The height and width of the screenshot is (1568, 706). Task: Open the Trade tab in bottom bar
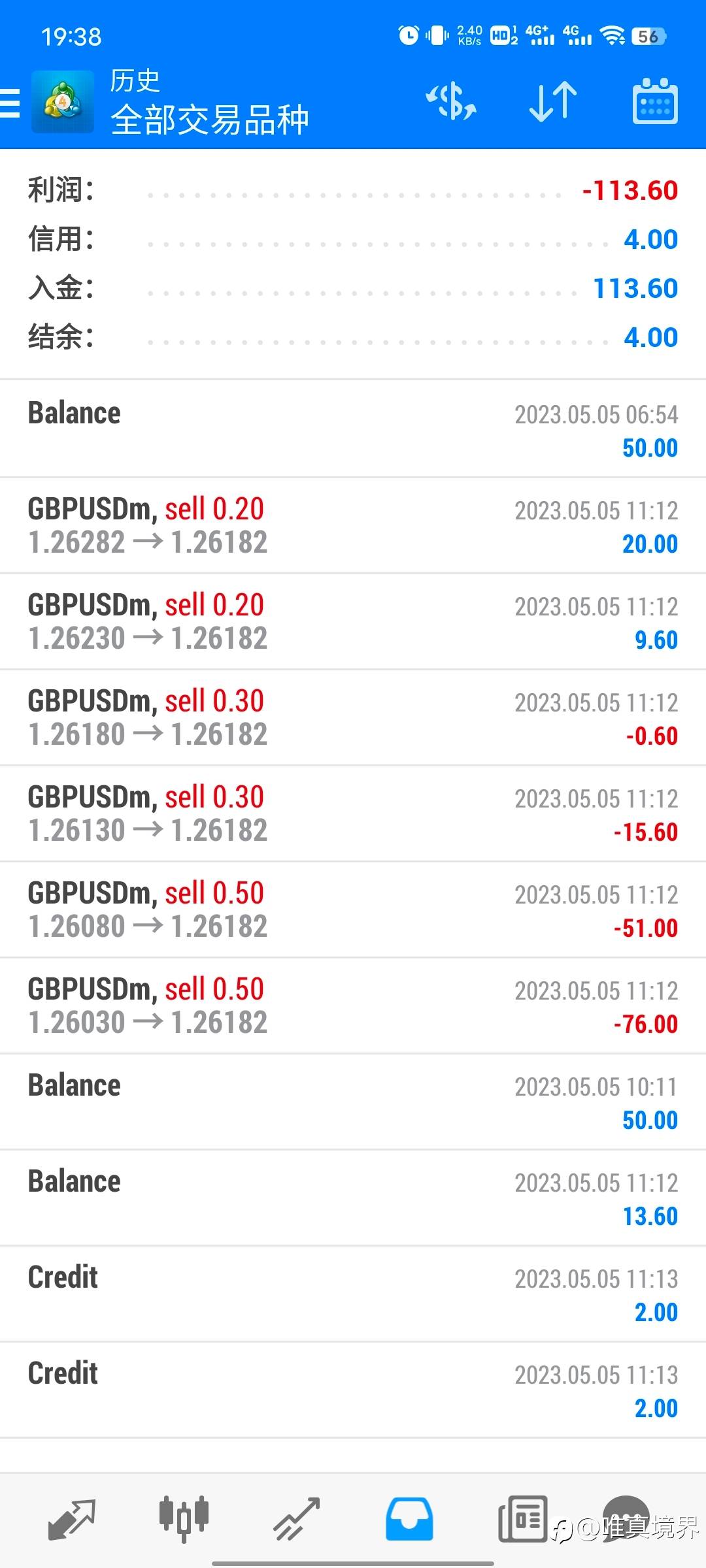click(296, 1518)
